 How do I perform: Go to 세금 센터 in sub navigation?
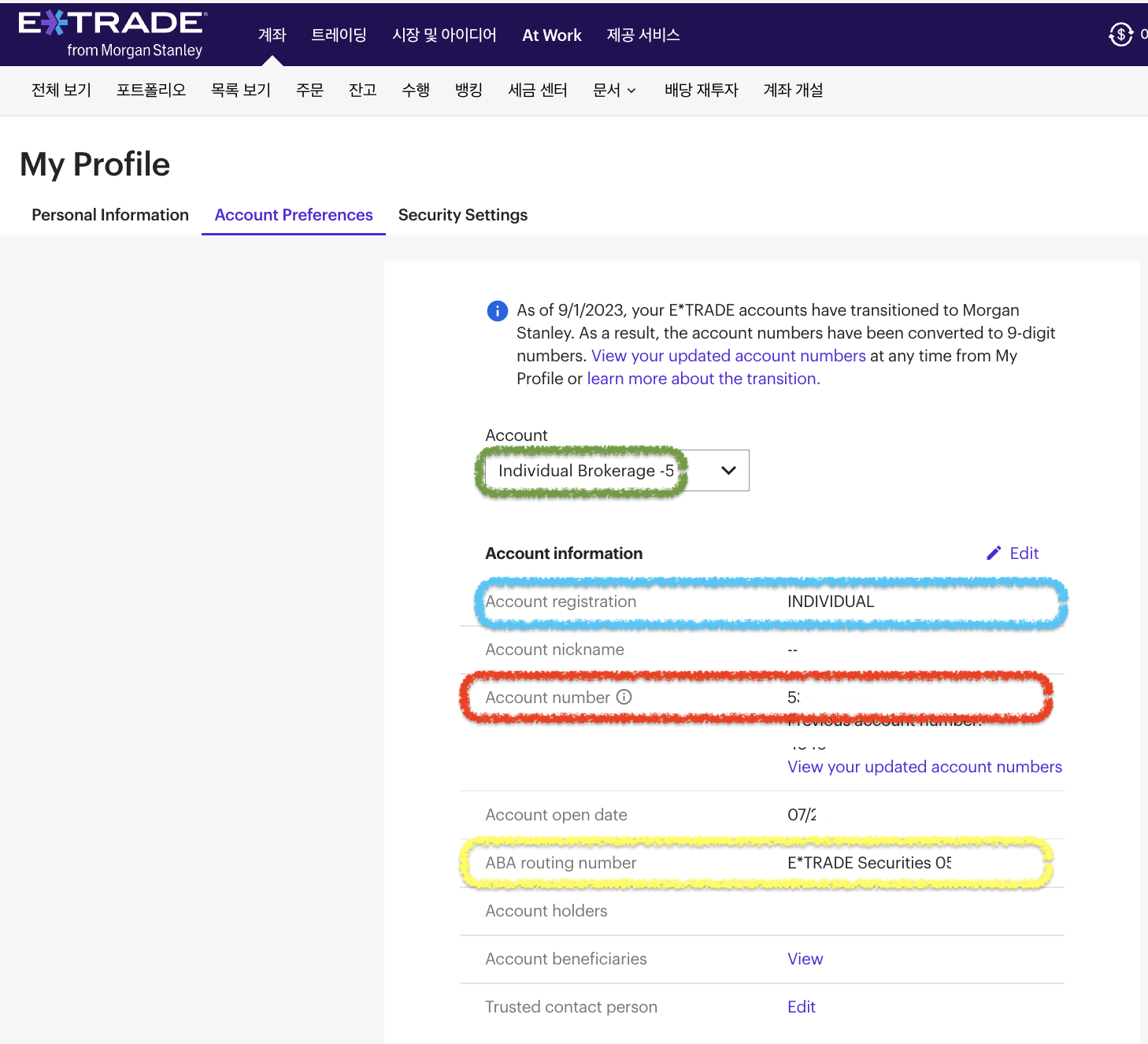pos(538,90)
